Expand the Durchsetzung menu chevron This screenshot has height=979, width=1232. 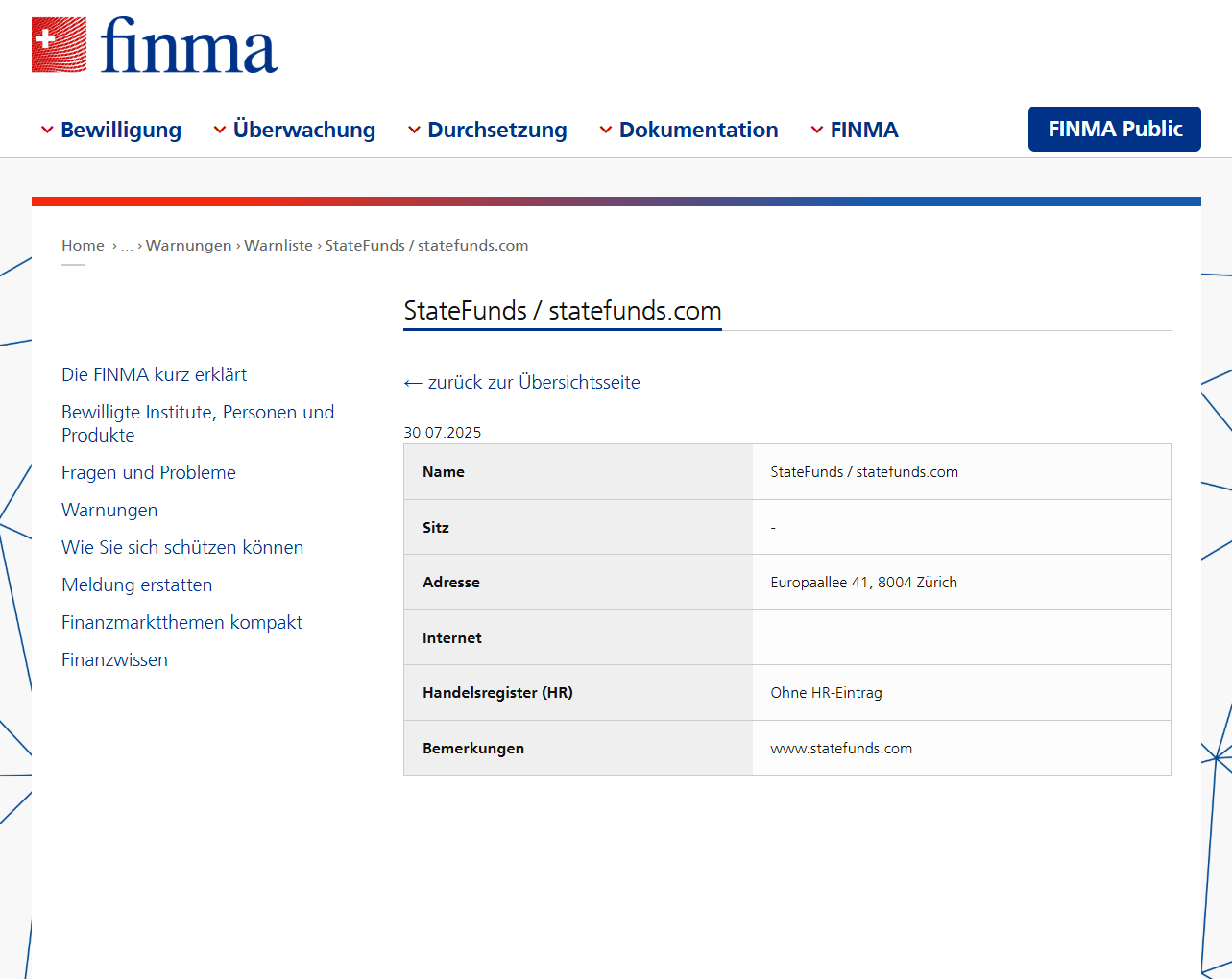pyautogui.click(x=415, y=130)
